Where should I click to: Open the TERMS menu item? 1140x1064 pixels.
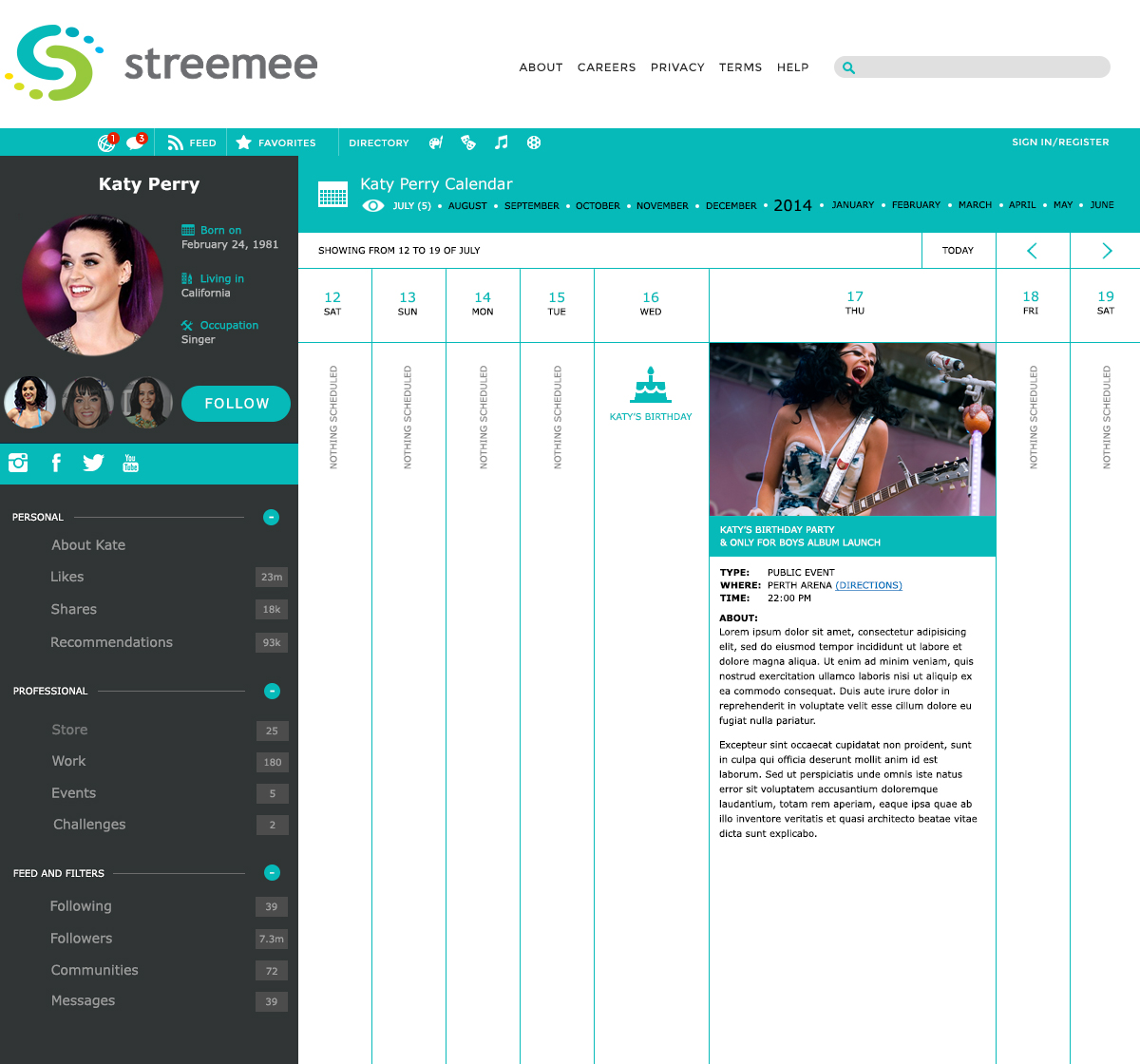[x=740, y=67]
